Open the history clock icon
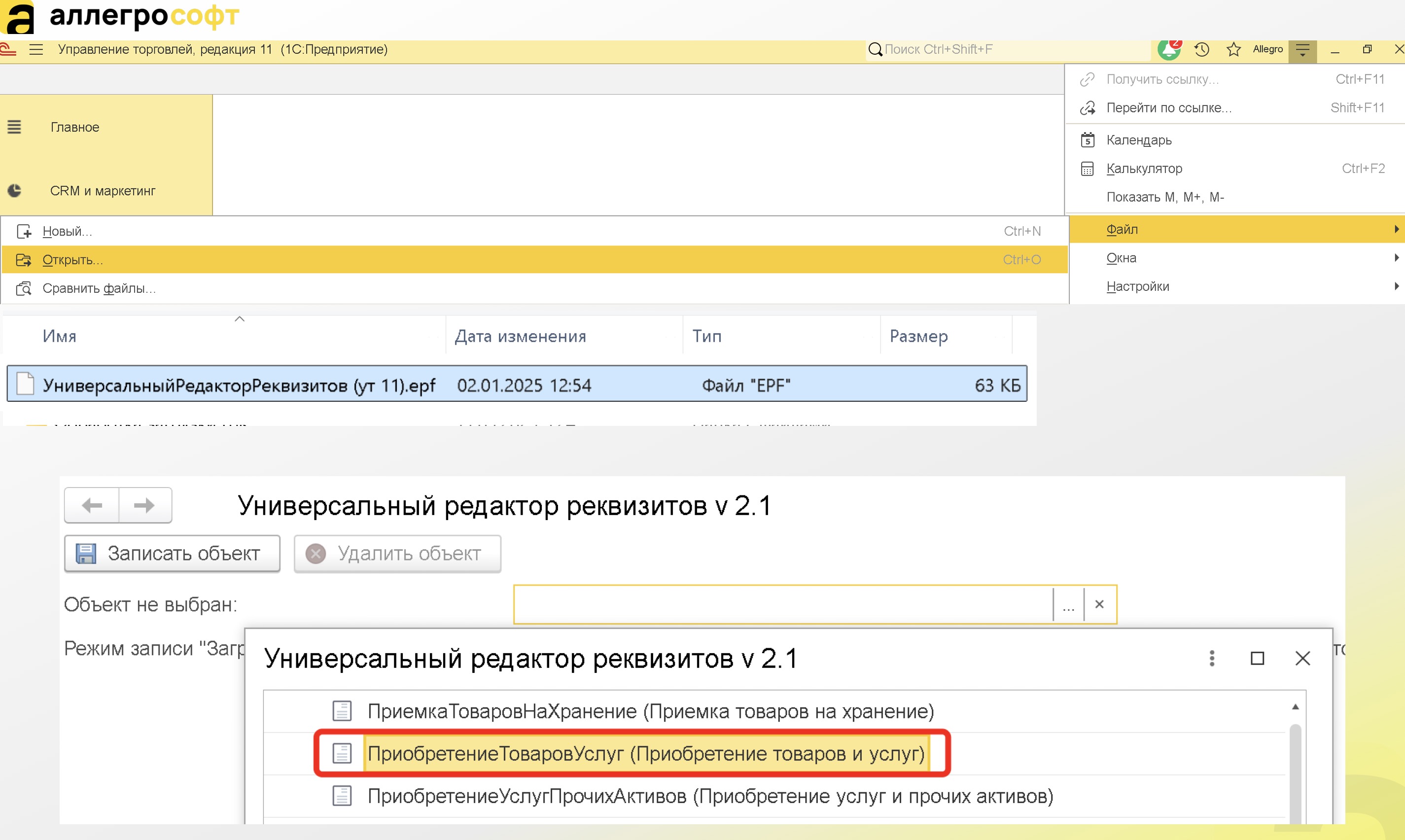The height and width of the screenshot is (840, 1405). (x=1202, y=50)
